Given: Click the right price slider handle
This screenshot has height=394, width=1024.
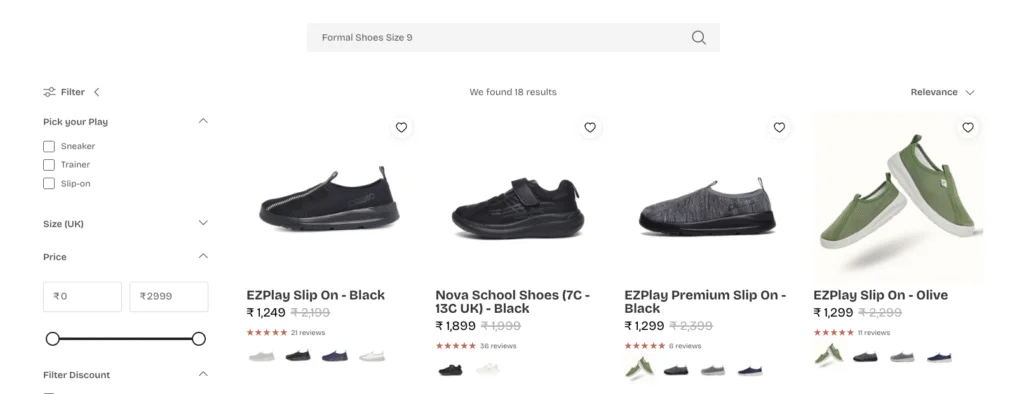Looking at the screenshot, I should click(x=199, y=338).
